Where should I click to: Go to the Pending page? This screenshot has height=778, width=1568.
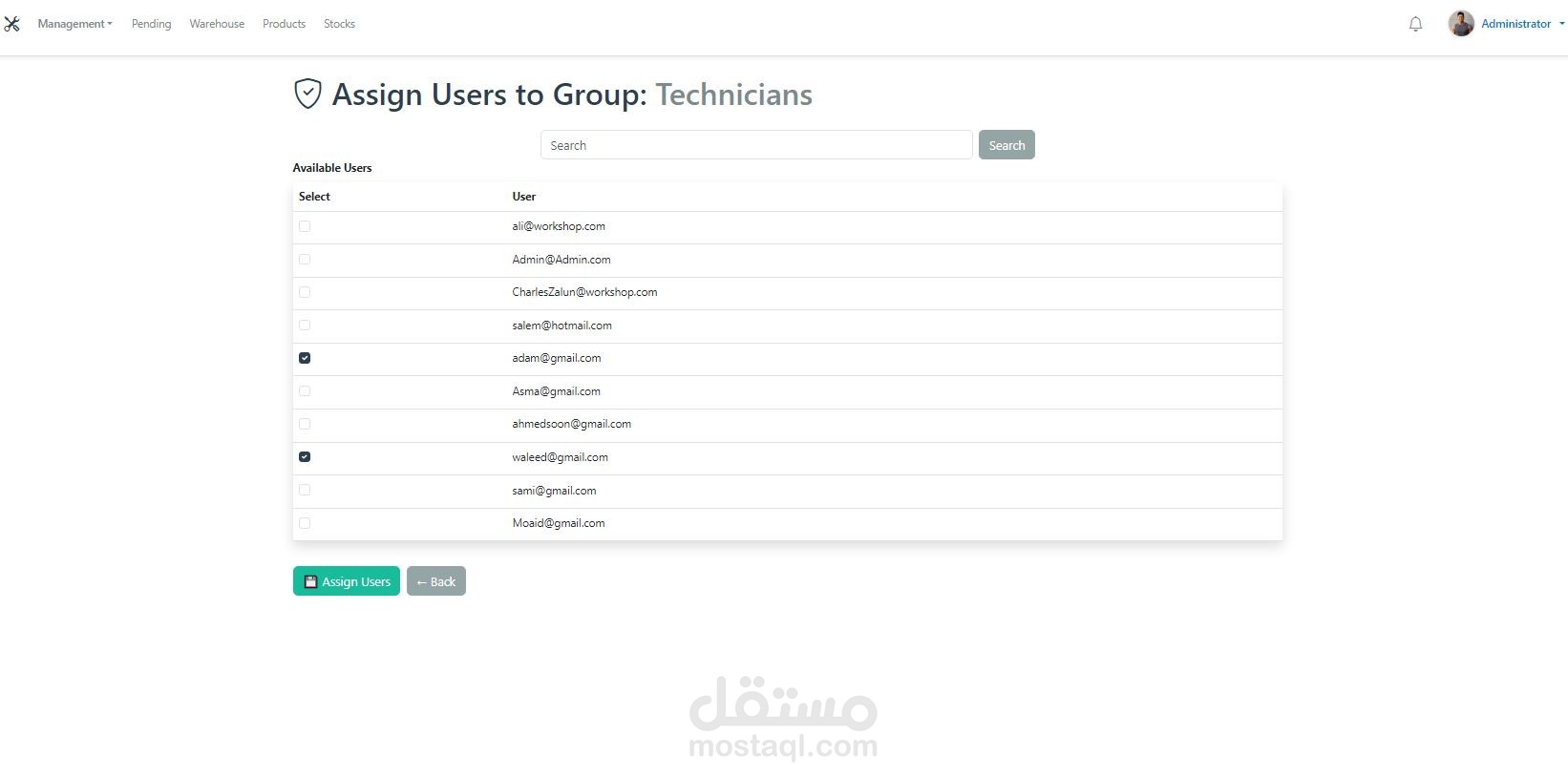pos(151,24)
